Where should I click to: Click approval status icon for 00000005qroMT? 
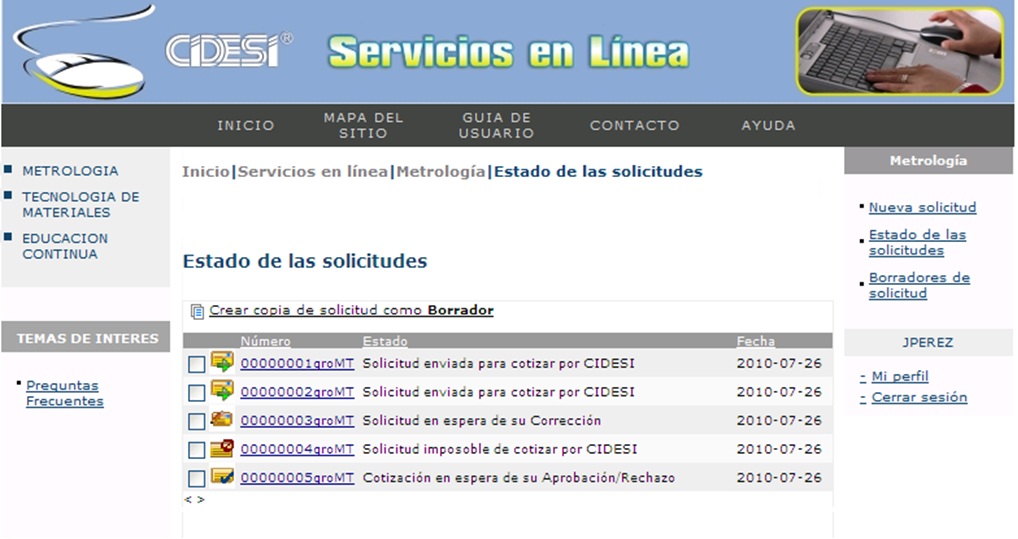(222, 477)
